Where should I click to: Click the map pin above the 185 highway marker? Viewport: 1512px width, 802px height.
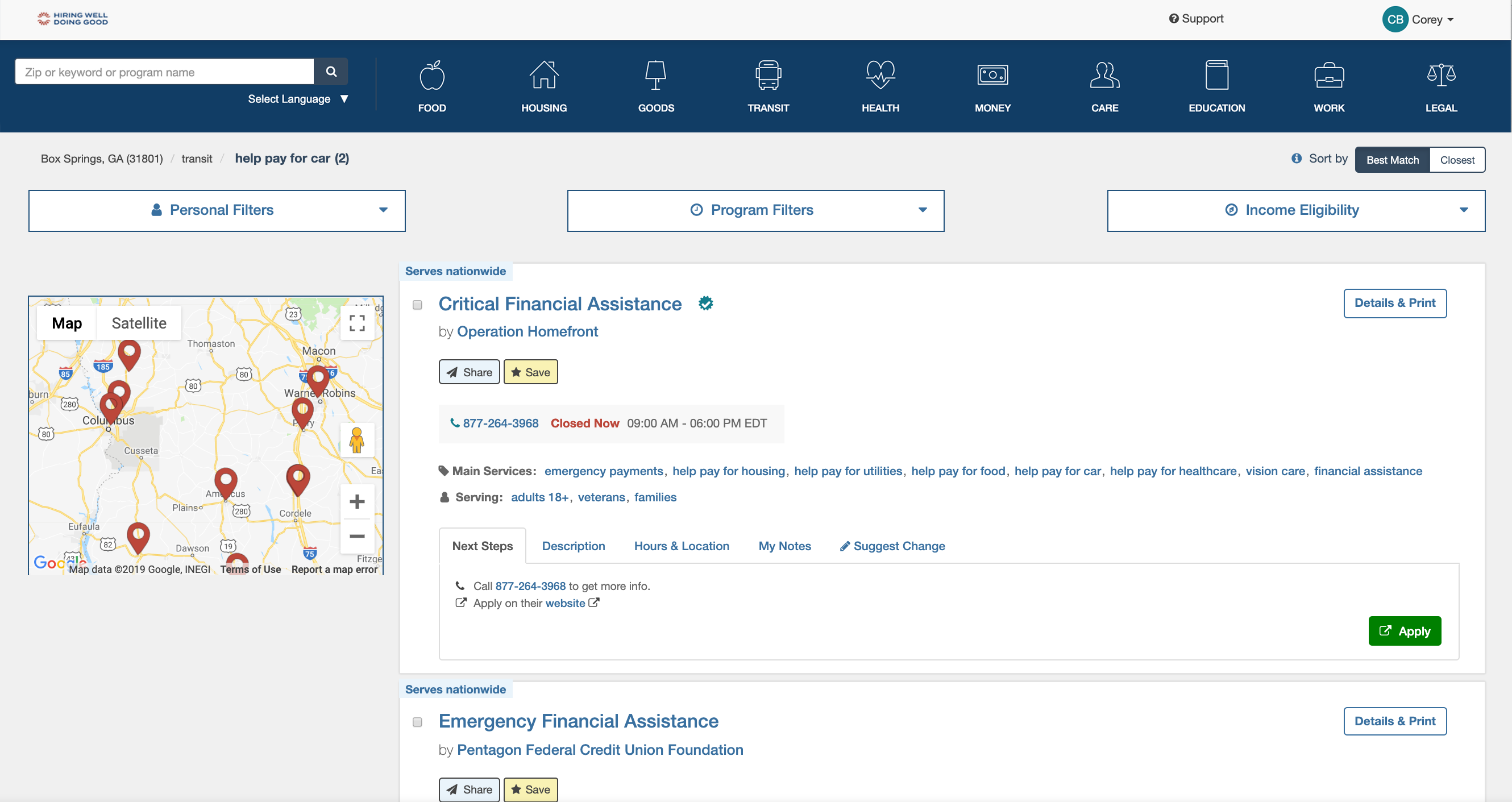tap(129, 354)
